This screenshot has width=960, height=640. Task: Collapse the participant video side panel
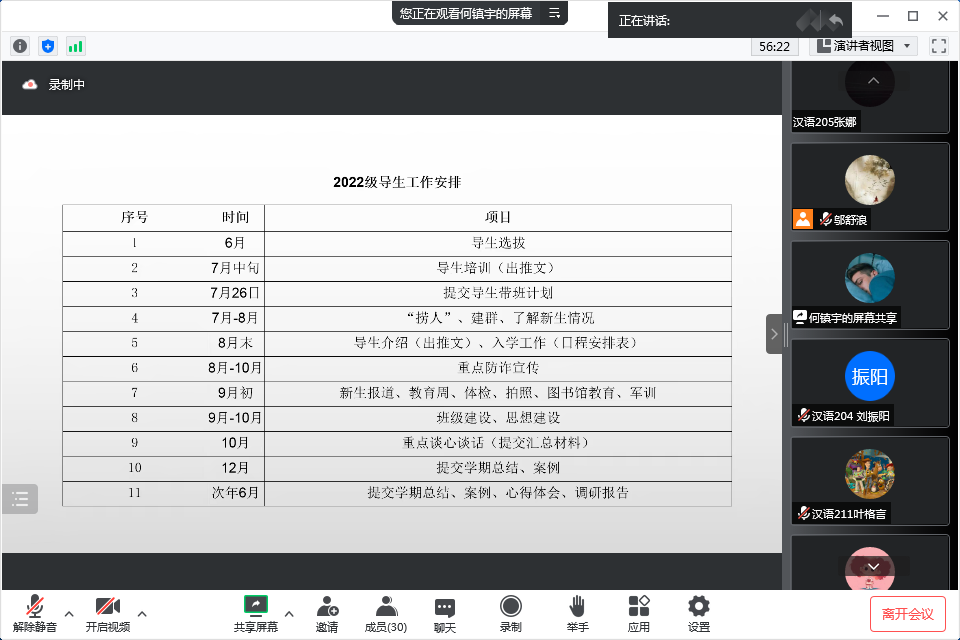tap(774, 334)
